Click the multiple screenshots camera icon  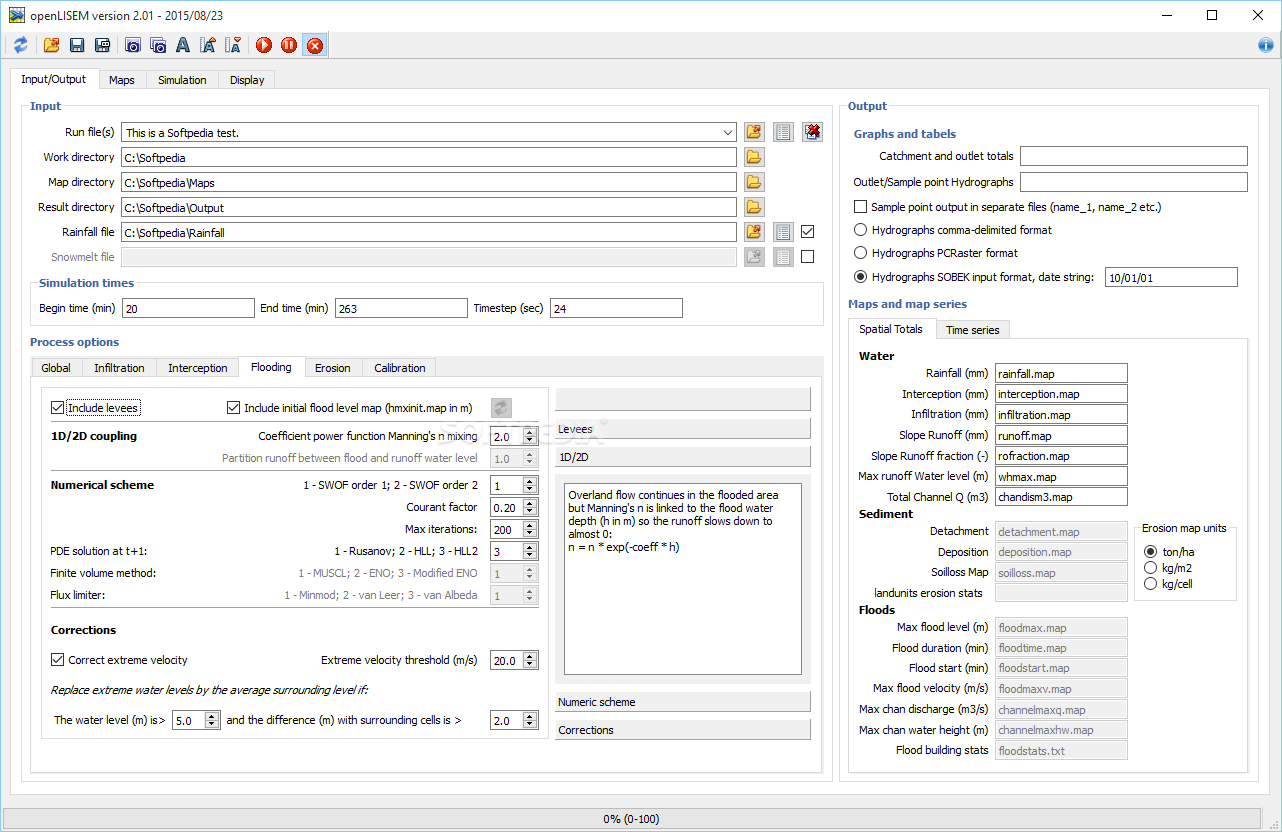point(158,45)
